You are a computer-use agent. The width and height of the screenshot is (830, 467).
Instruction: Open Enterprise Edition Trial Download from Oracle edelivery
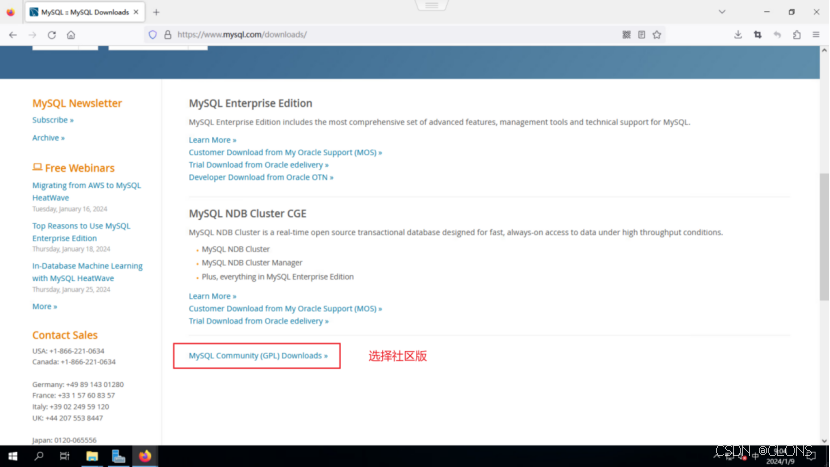258,165
